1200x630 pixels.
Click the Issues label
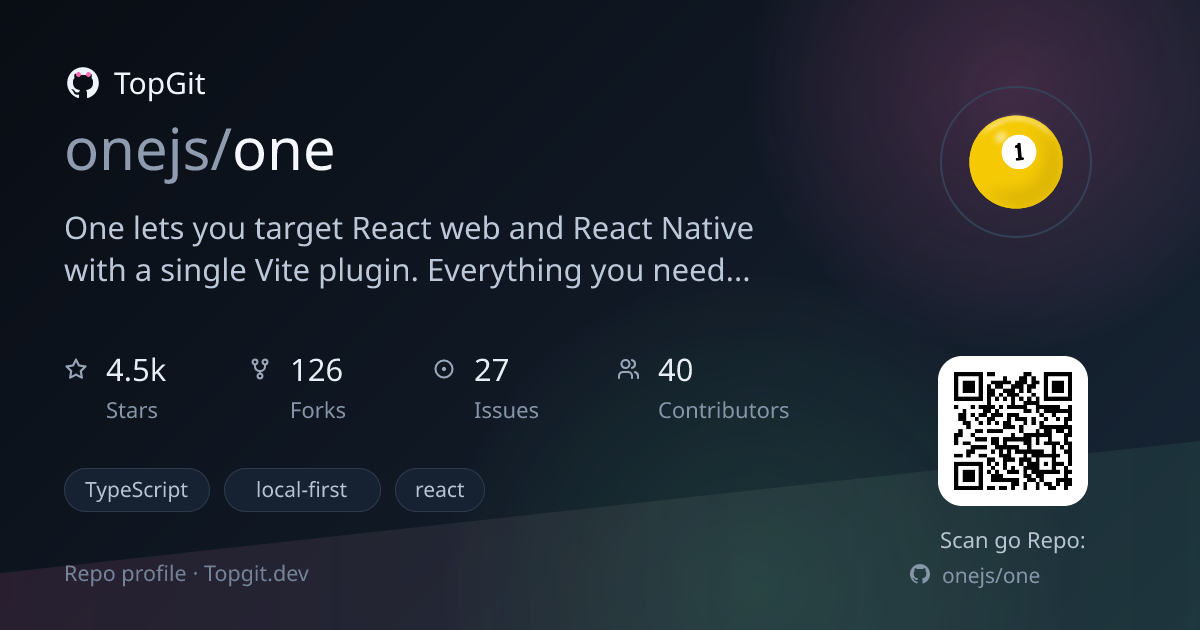click(506, 410)
